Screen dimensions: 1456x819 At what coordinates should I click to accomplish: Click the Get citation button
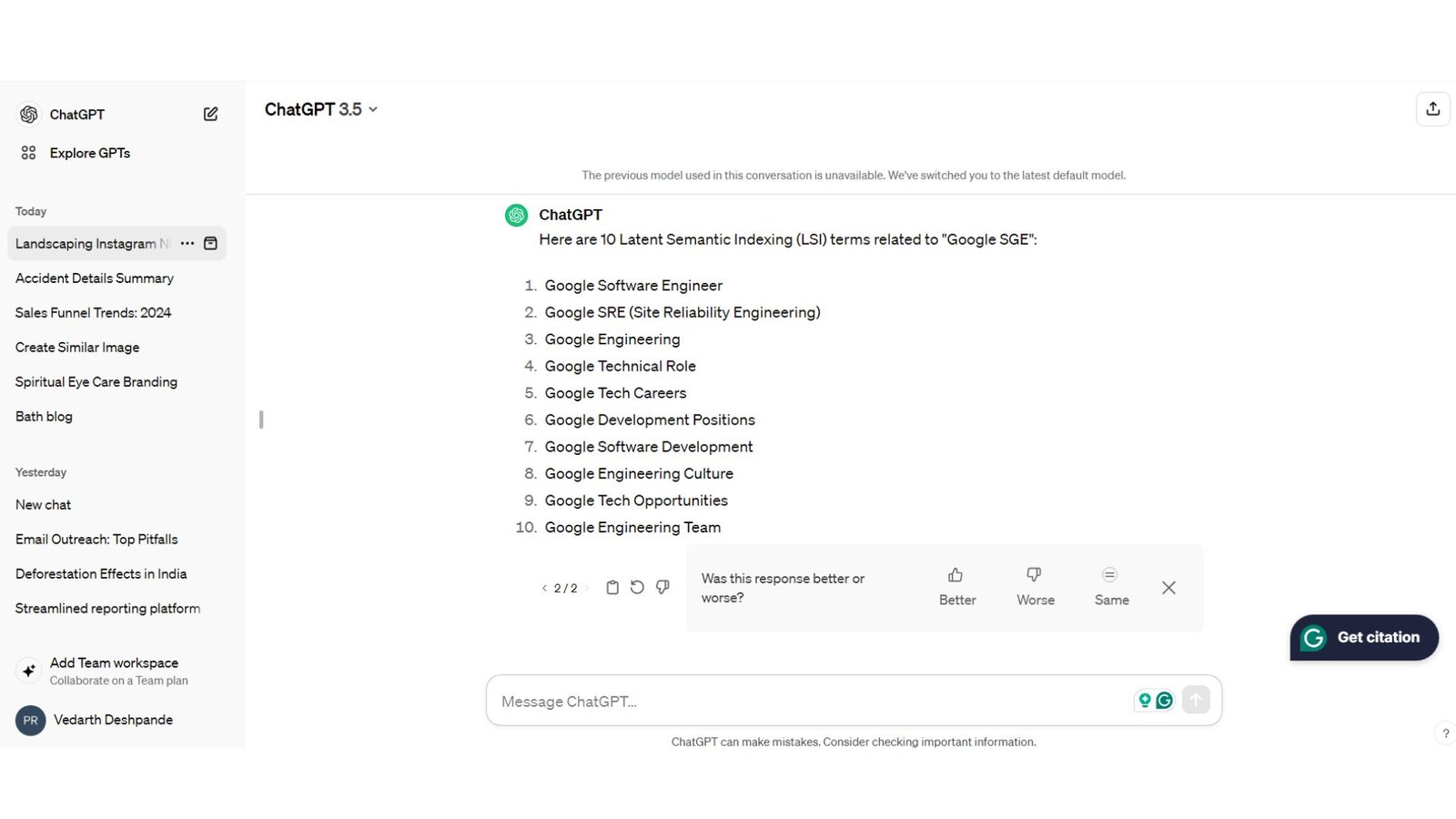pos(1363,638)
